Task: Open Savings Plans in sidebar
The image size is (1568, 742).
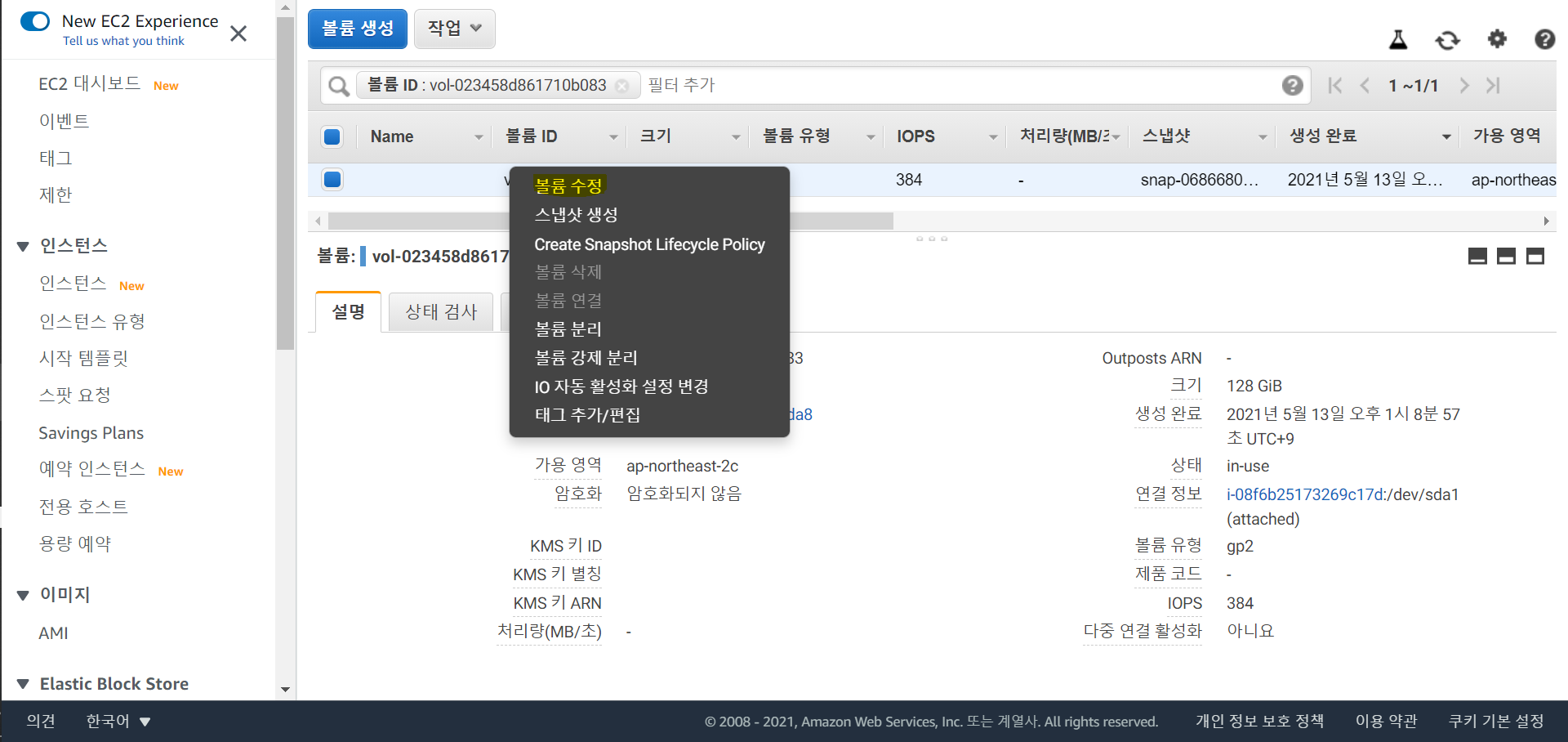Action: (91, 433)
